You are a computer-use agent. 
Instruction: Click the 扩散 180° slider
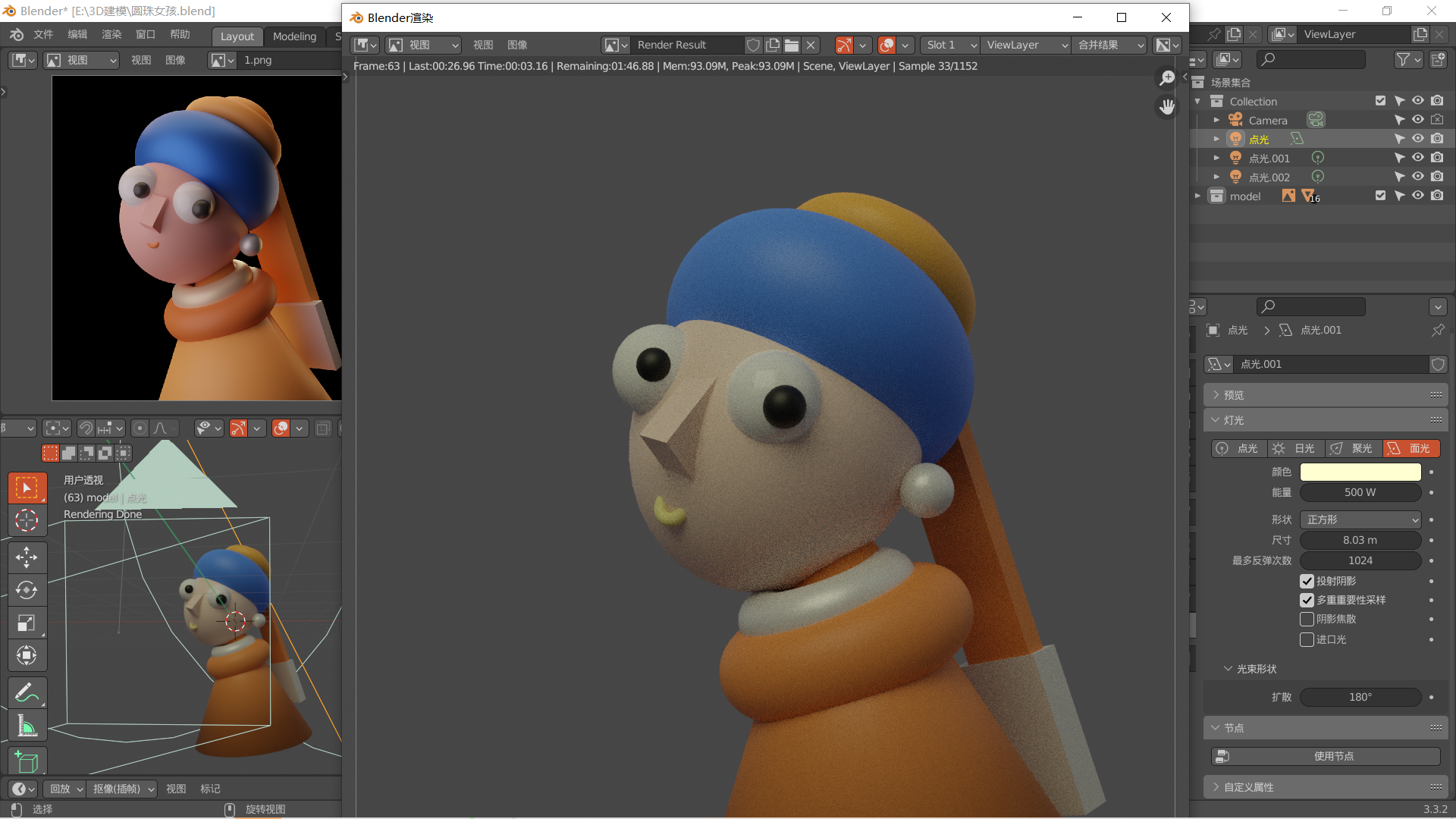tap(1360, 697)
